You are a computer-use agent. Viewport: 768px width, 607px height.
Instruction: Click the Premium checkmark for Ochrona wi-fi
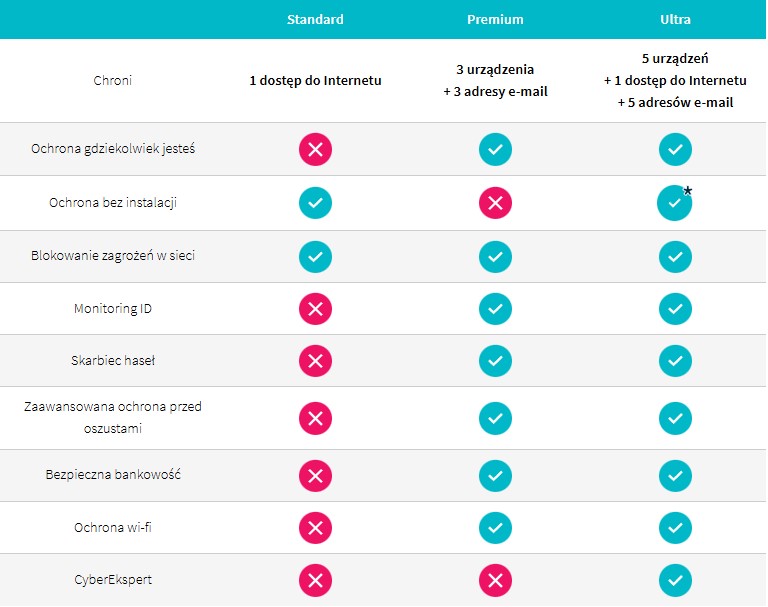coord(495,527)
